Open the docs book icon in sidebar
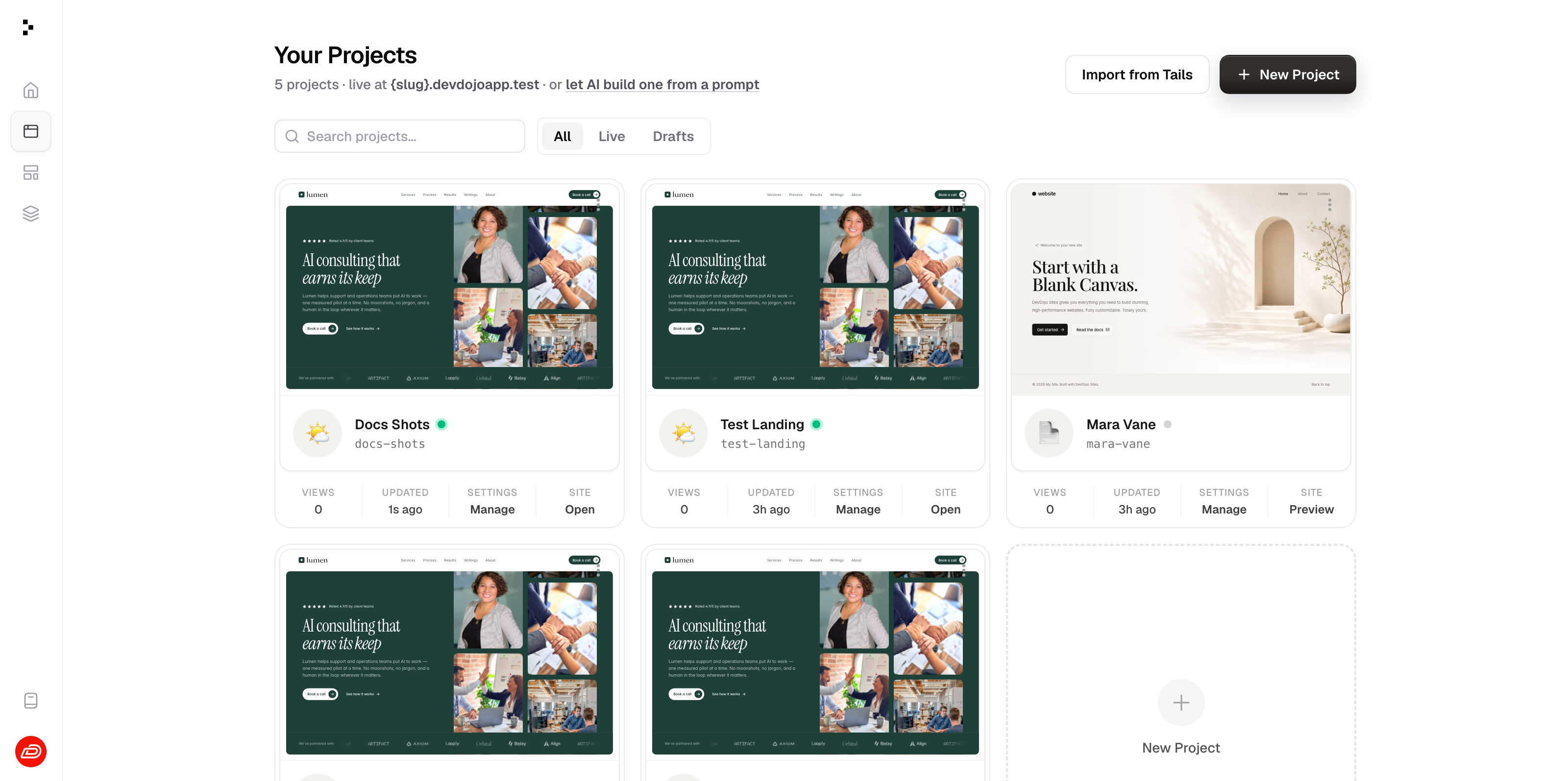 pyautogui.click(x=30, y=701)
